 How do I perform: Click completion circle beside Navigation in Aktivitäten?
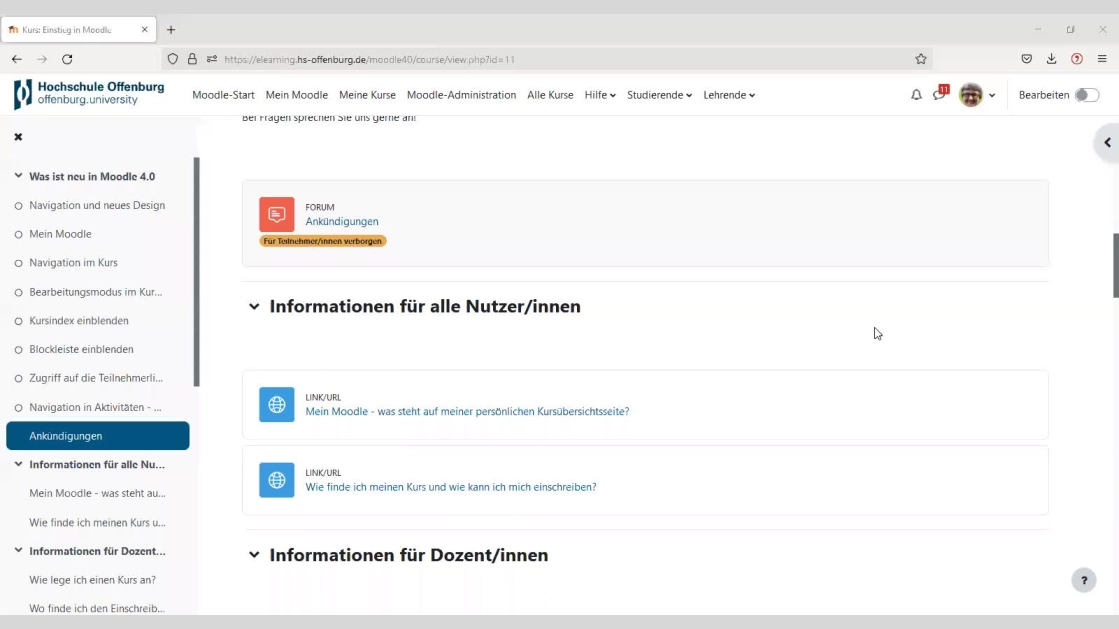pyautogui.click(x=19, y=408)
